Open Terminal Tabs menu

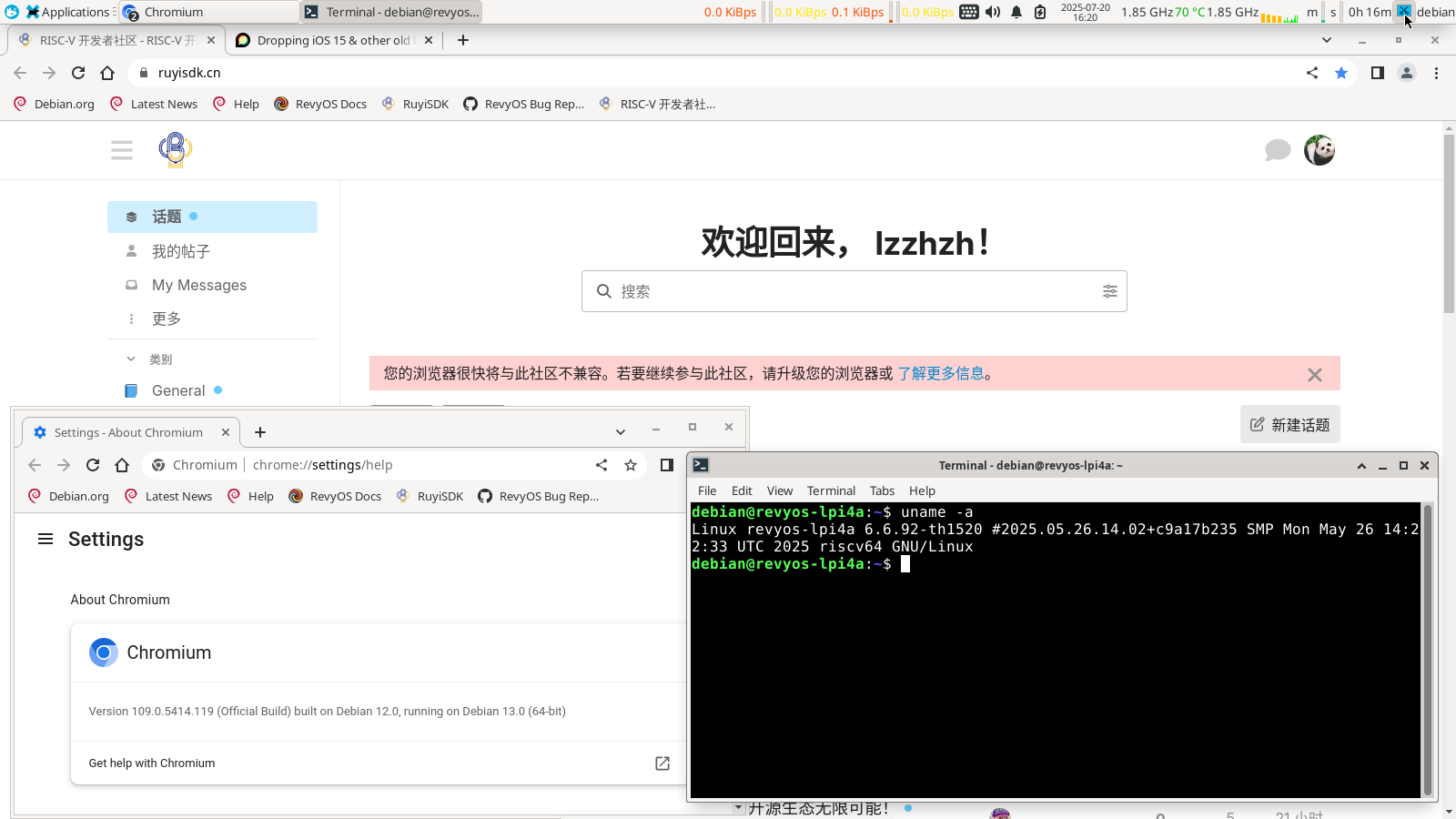click(x=882, y=490)
